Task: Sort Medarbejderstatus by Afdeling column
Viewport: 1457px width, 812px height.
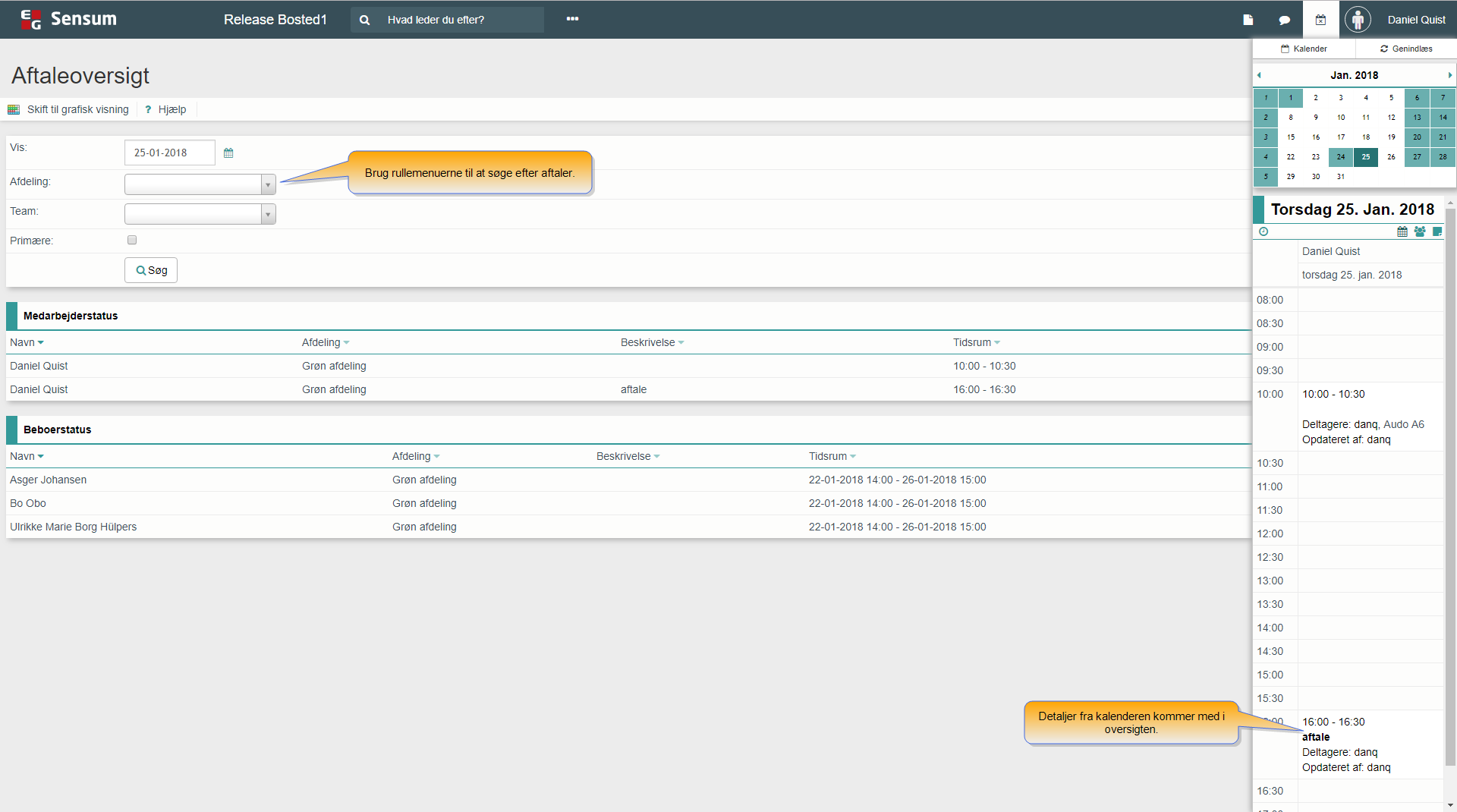Action: [326, 342]
